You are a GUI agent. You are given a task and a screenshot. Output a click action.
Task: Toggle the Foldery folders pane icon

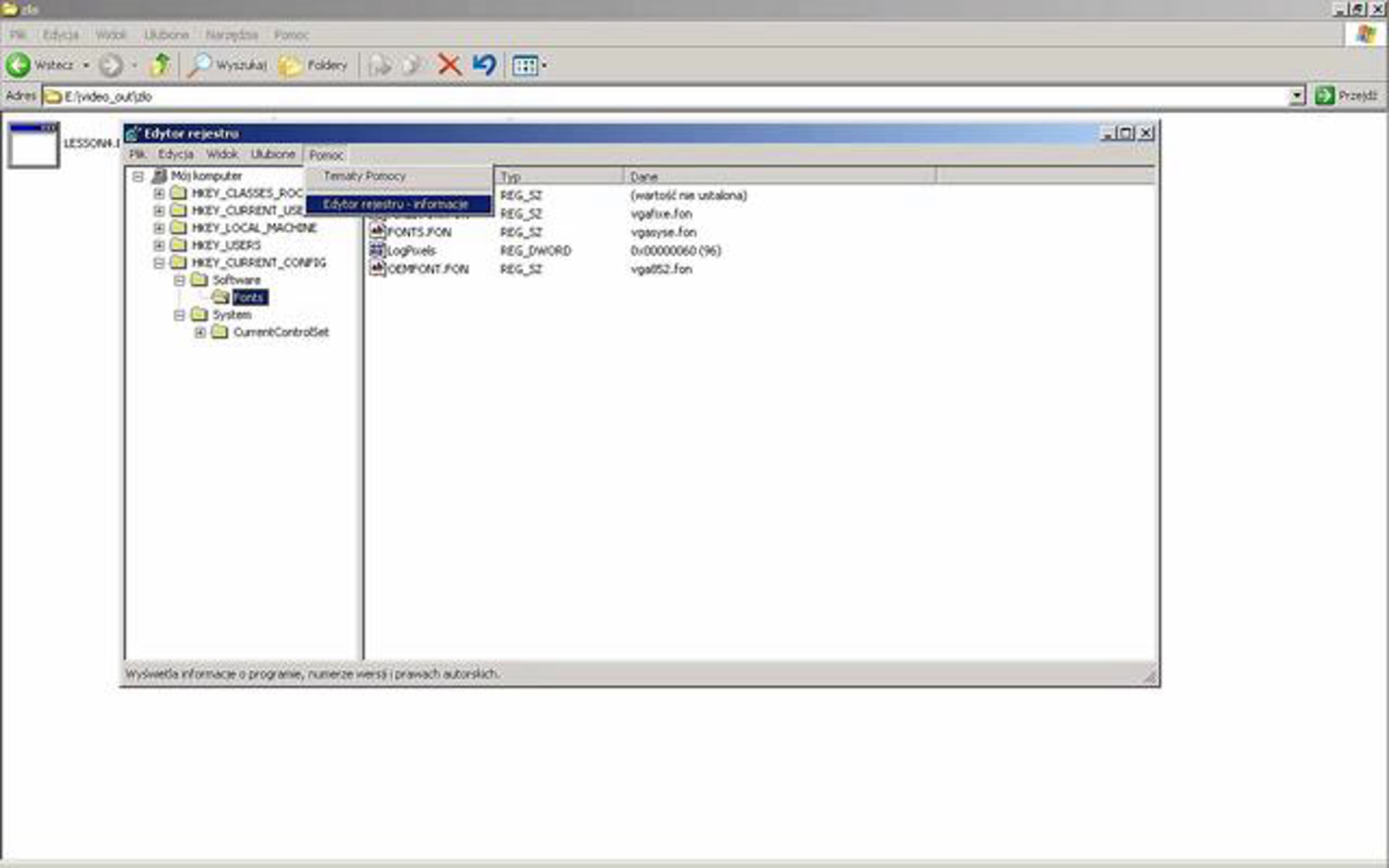[x=291, y=65]
